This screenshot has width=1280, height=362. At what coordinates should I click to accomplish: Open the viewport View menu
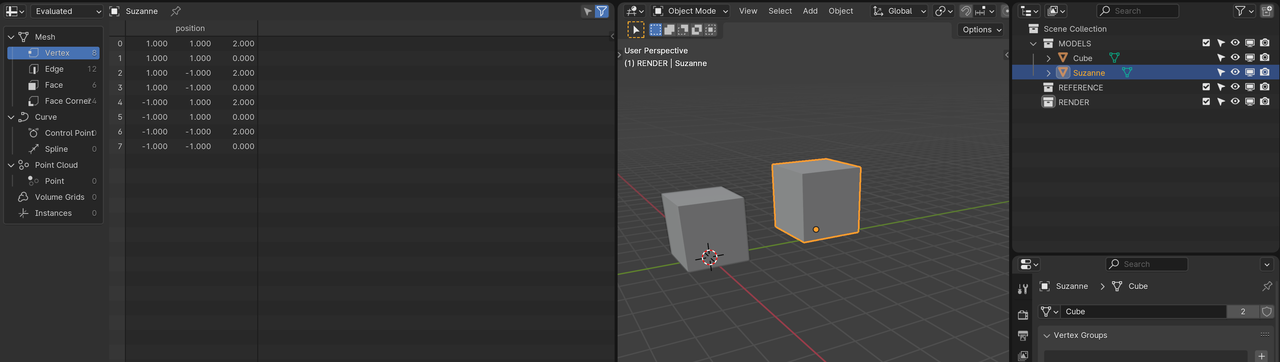(x=748, y=11)
